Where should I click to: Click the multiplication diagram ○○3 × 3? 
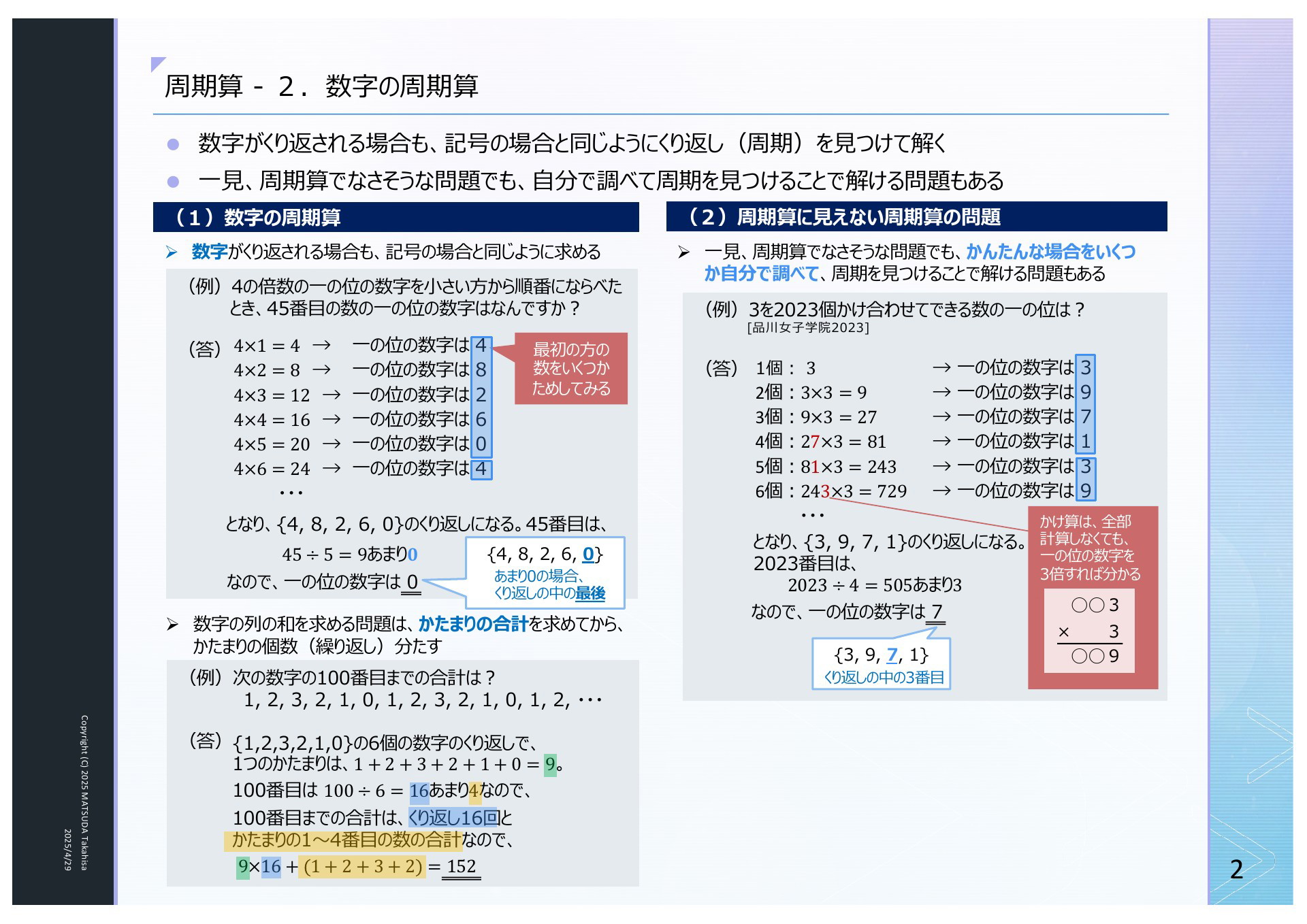click(1089, 631)
